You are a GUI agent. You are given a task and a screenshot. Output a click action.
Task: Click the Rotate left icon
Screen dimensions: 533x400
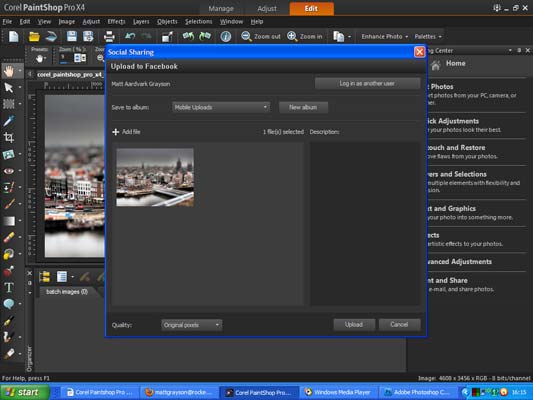click(x=188, y=36)
